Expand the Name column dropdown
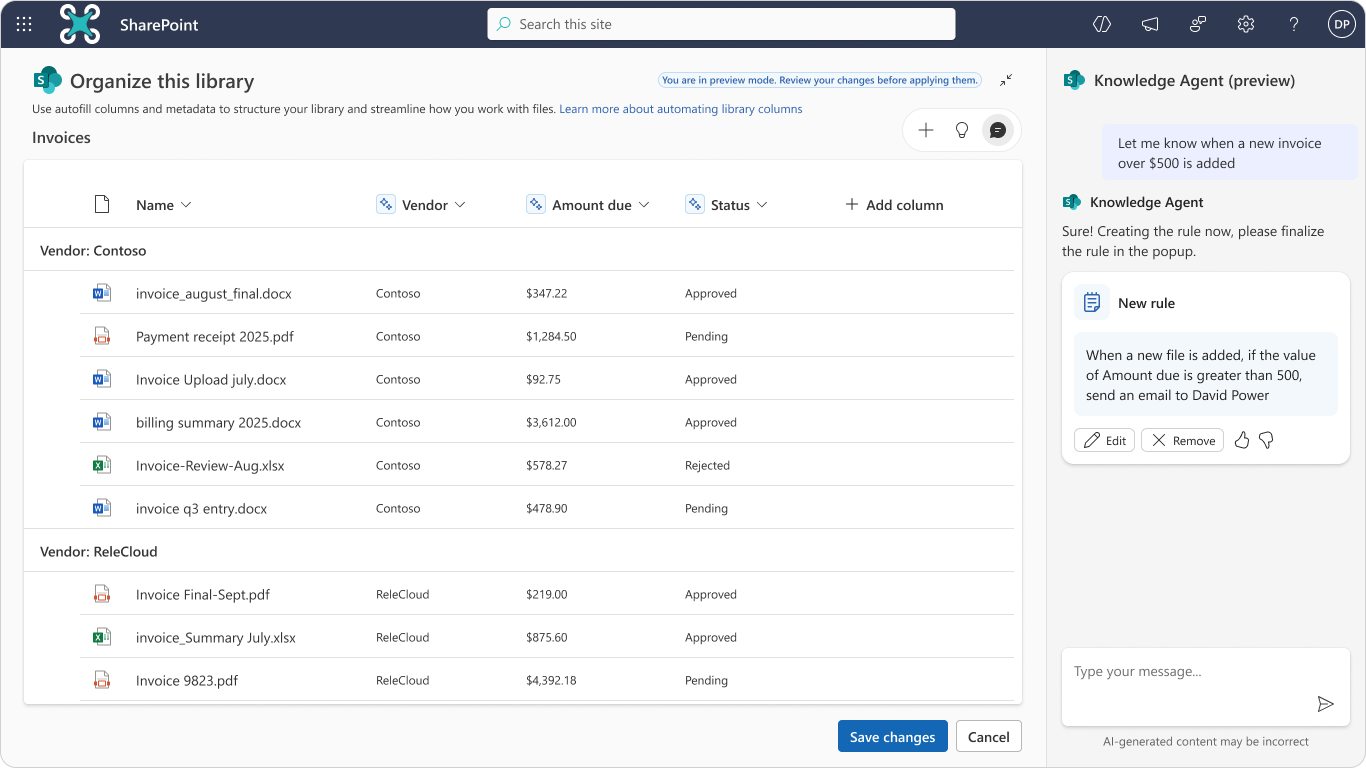The image size is (1366, 768). tap(186, 205)
